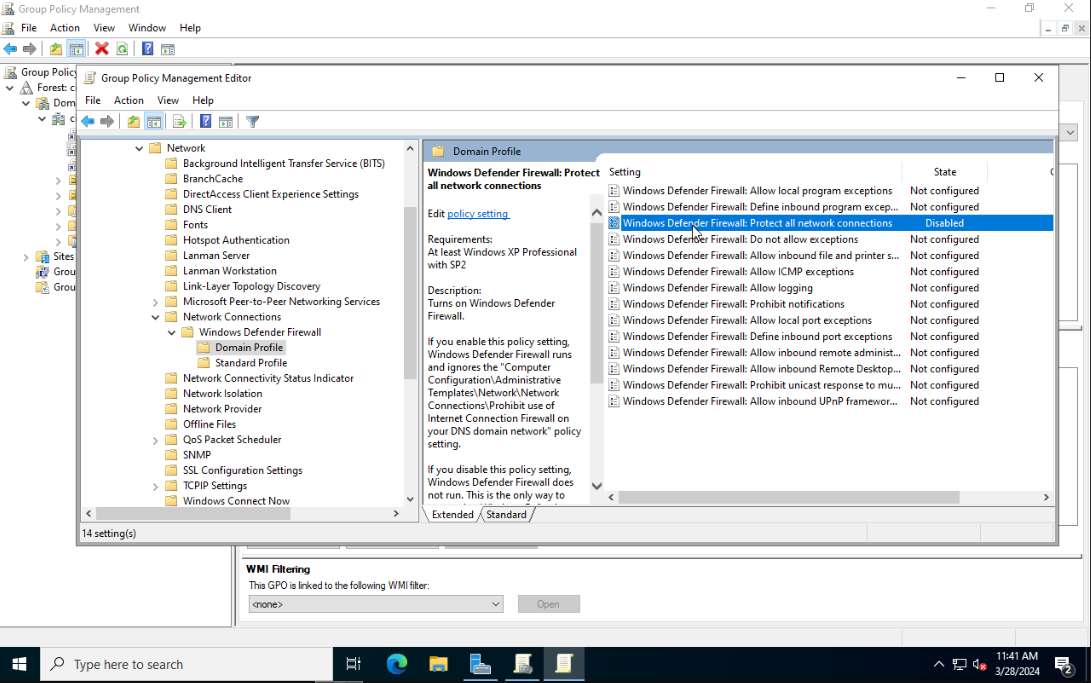Select the DNS Client folder

point(207,209)
